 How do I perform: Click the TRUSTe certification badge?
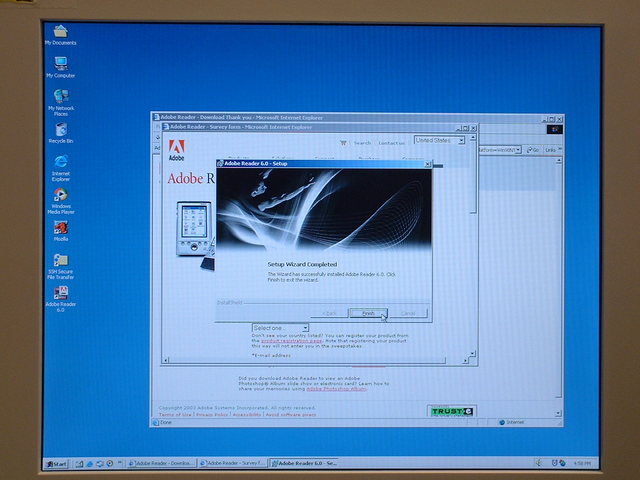[451, 411]
